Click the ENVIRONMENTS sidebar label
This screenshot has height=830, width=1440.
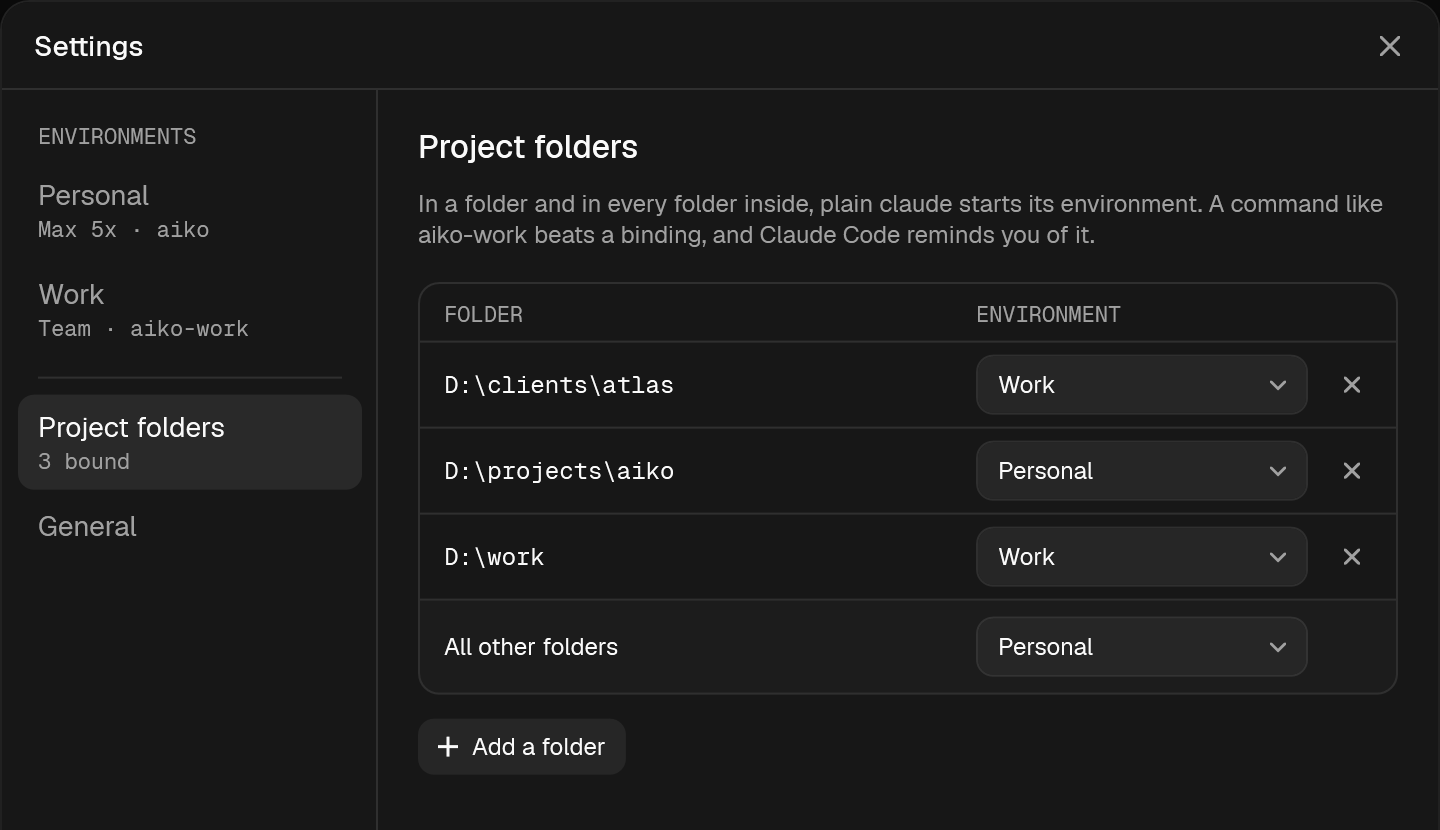pyautogui.click(x=117, y=137)
